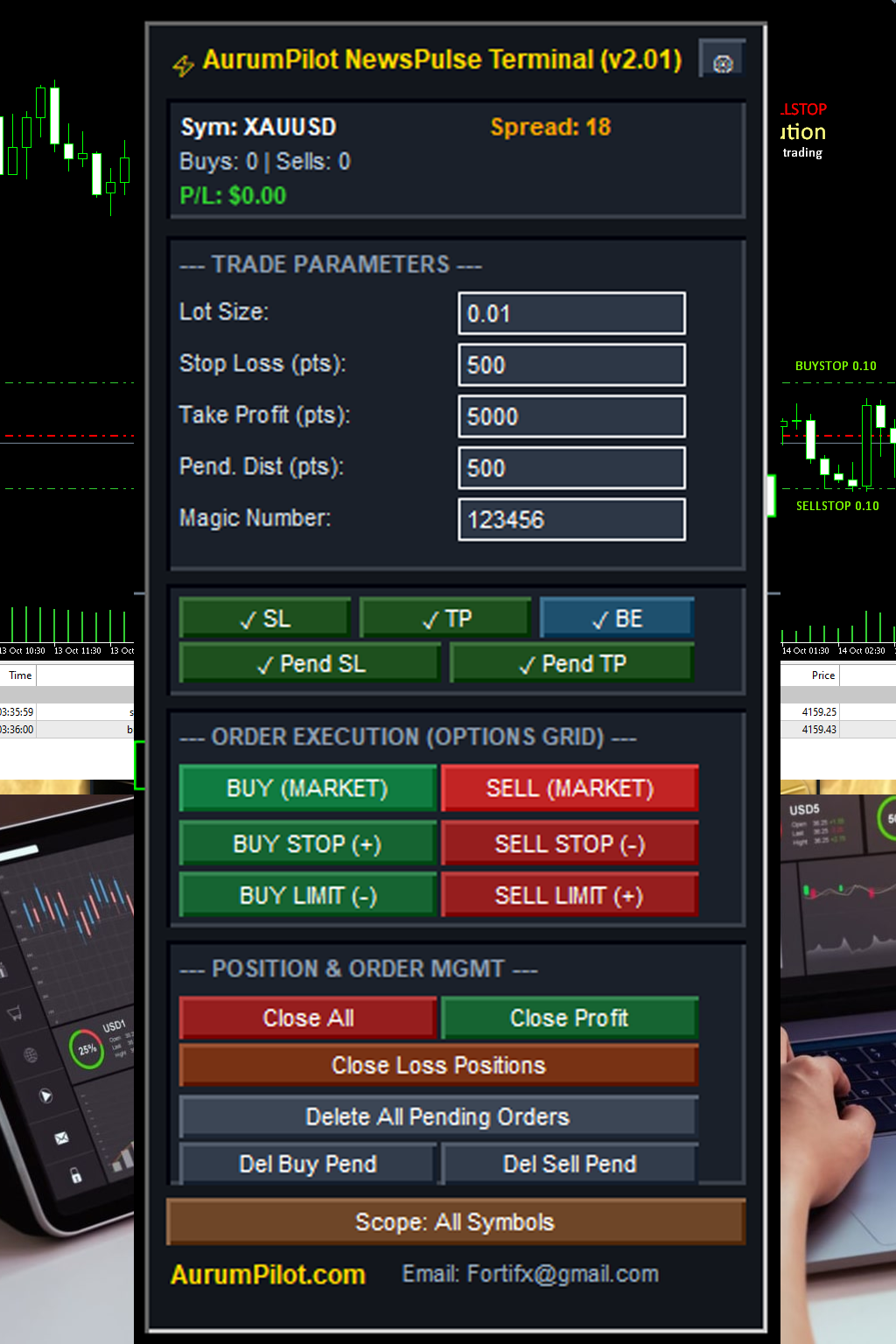This screenshot has width=896, height=1344.
Task: Click the Pend. Dist (pts) input field
Action: (572, 468)
